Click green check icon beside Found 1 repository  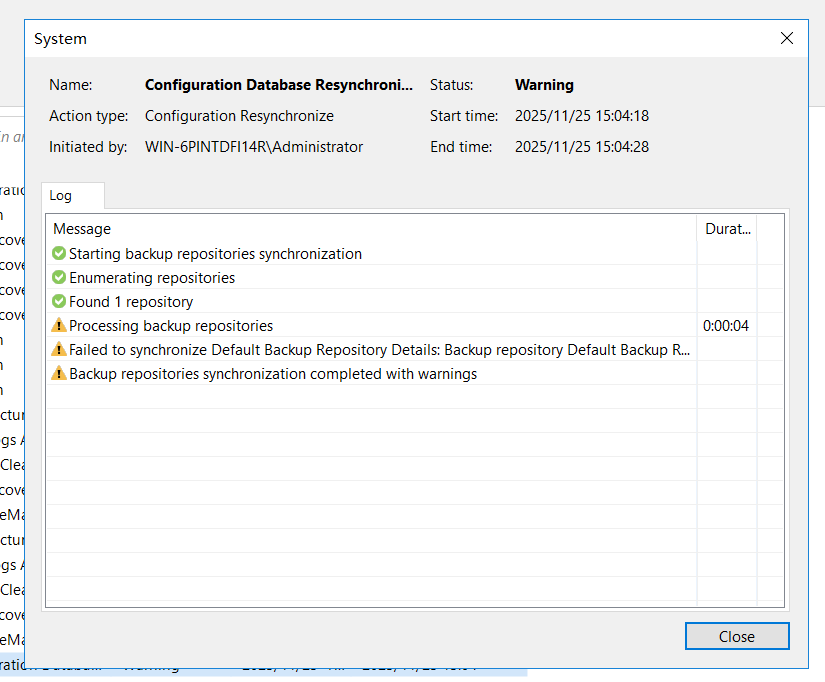pos(59,302)
